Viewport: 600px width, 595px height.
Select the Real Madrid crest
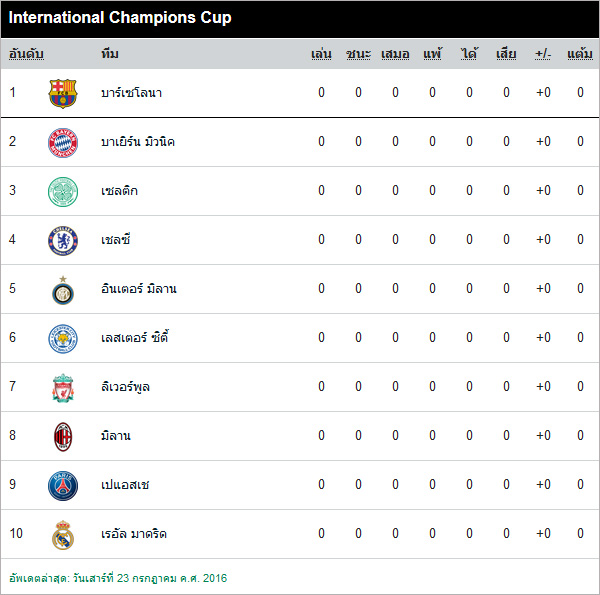point(63,534)
